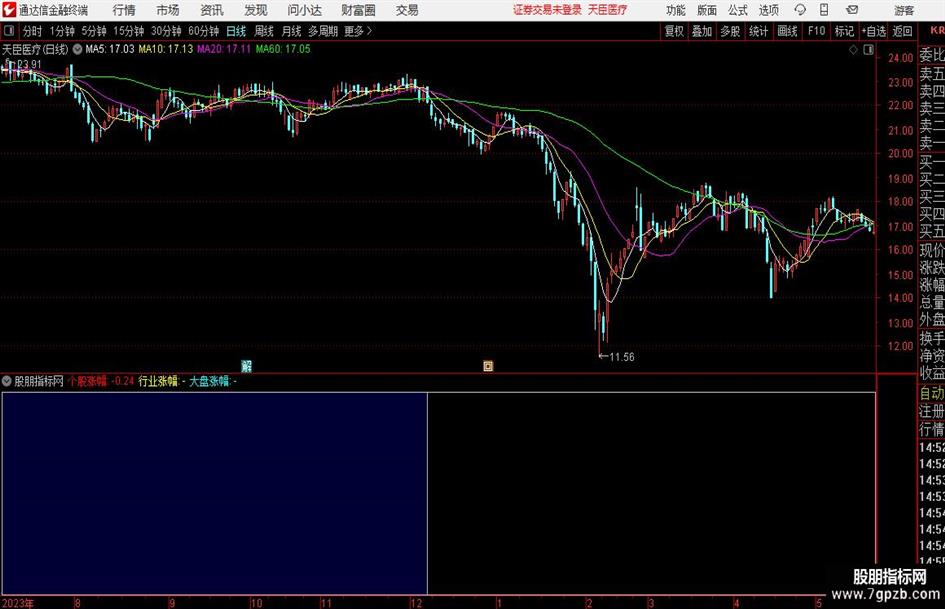The height and width of the screenshot is (609, 945).
Task: Open the 市场 menu
Action: (x=168, y=10)
